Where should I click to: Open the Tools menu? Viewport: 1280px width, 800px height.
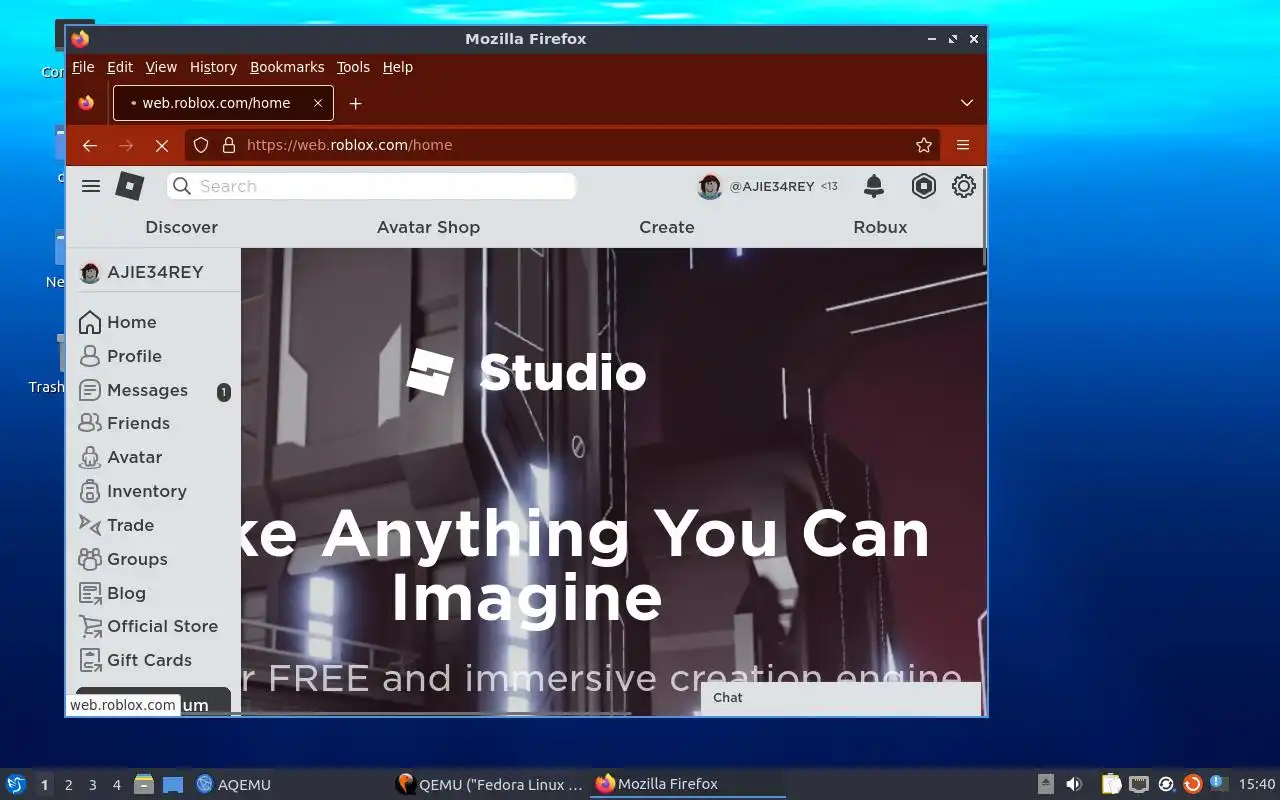[353, 67]
